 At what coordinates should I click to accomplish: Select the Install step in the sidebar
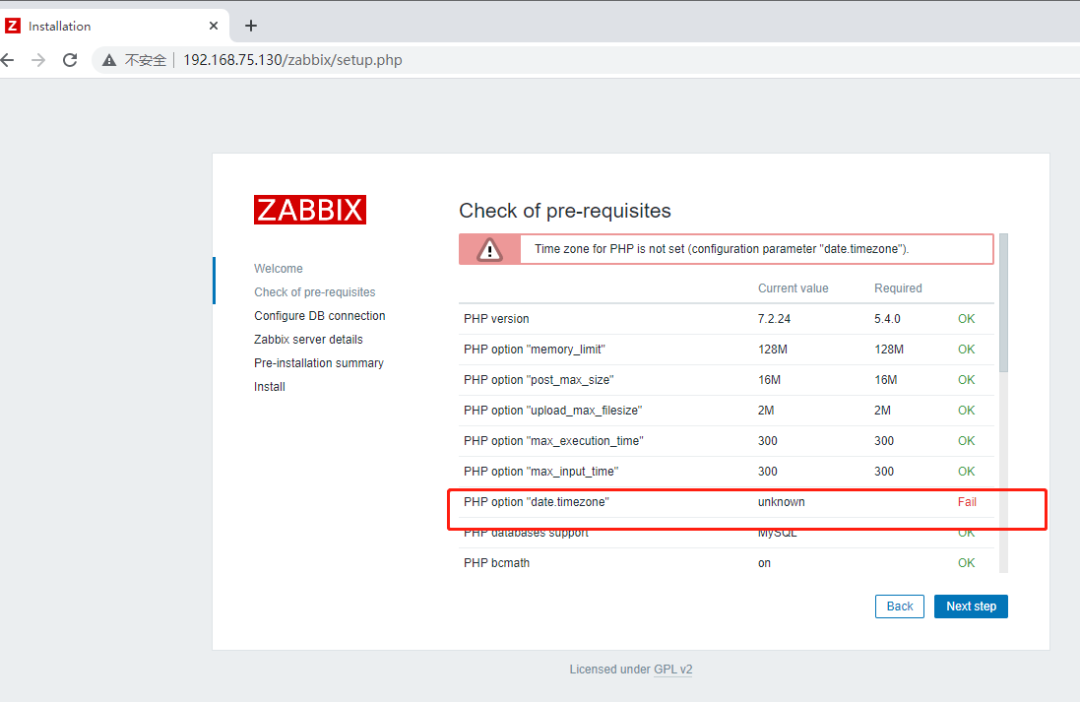(269, 386)
